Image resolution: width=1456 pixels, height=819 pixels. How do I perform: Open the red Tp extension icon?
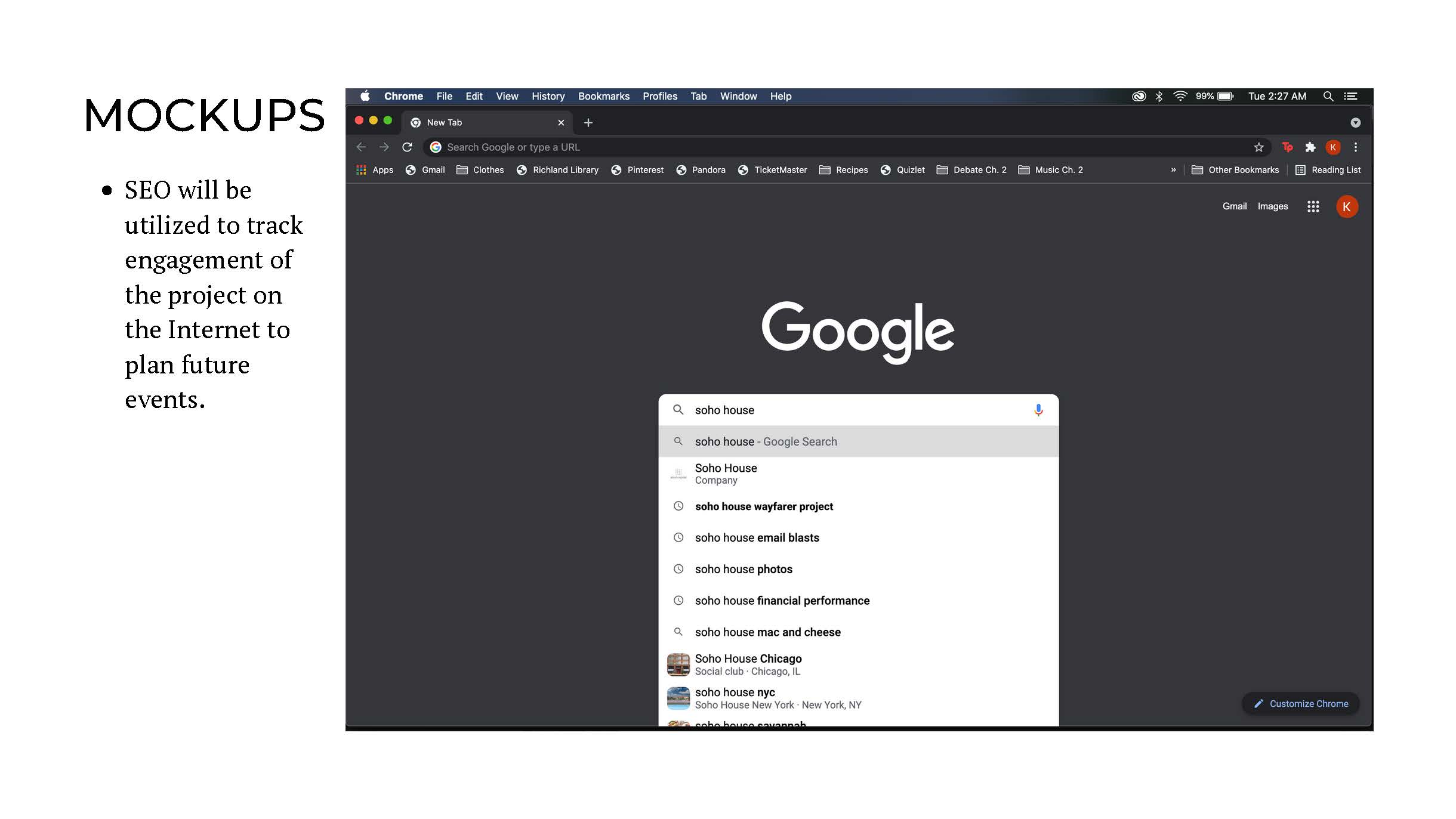coord(1287,147)
